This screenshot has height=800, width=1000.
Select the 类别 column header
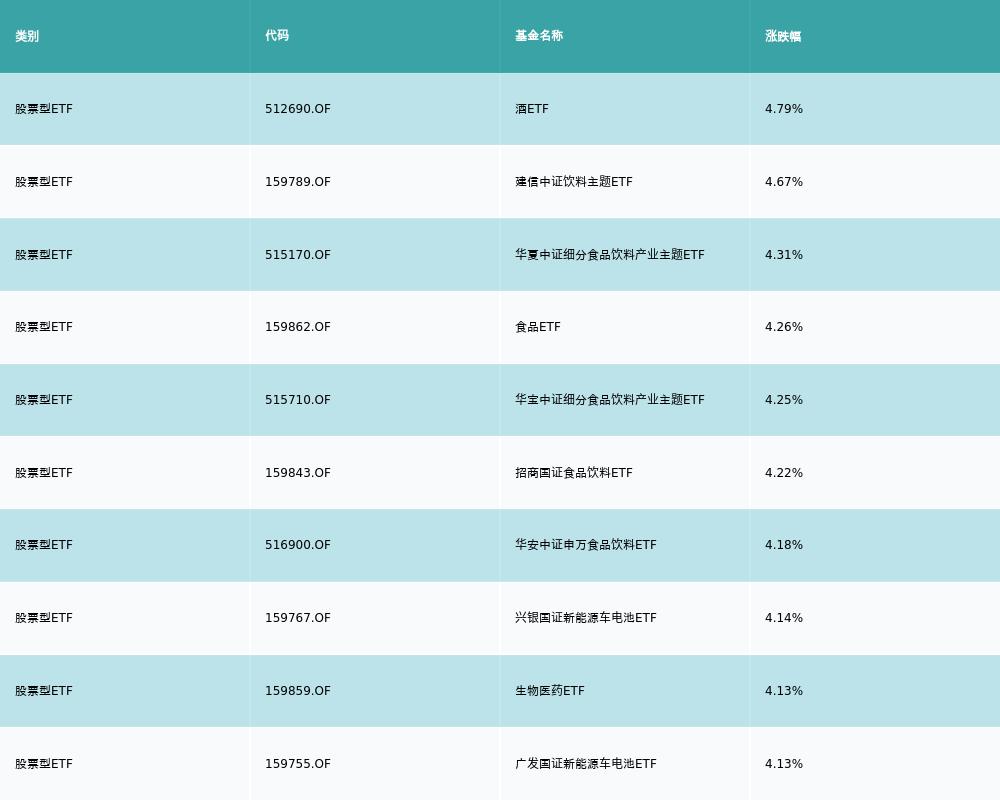click(x=27, y=36)
